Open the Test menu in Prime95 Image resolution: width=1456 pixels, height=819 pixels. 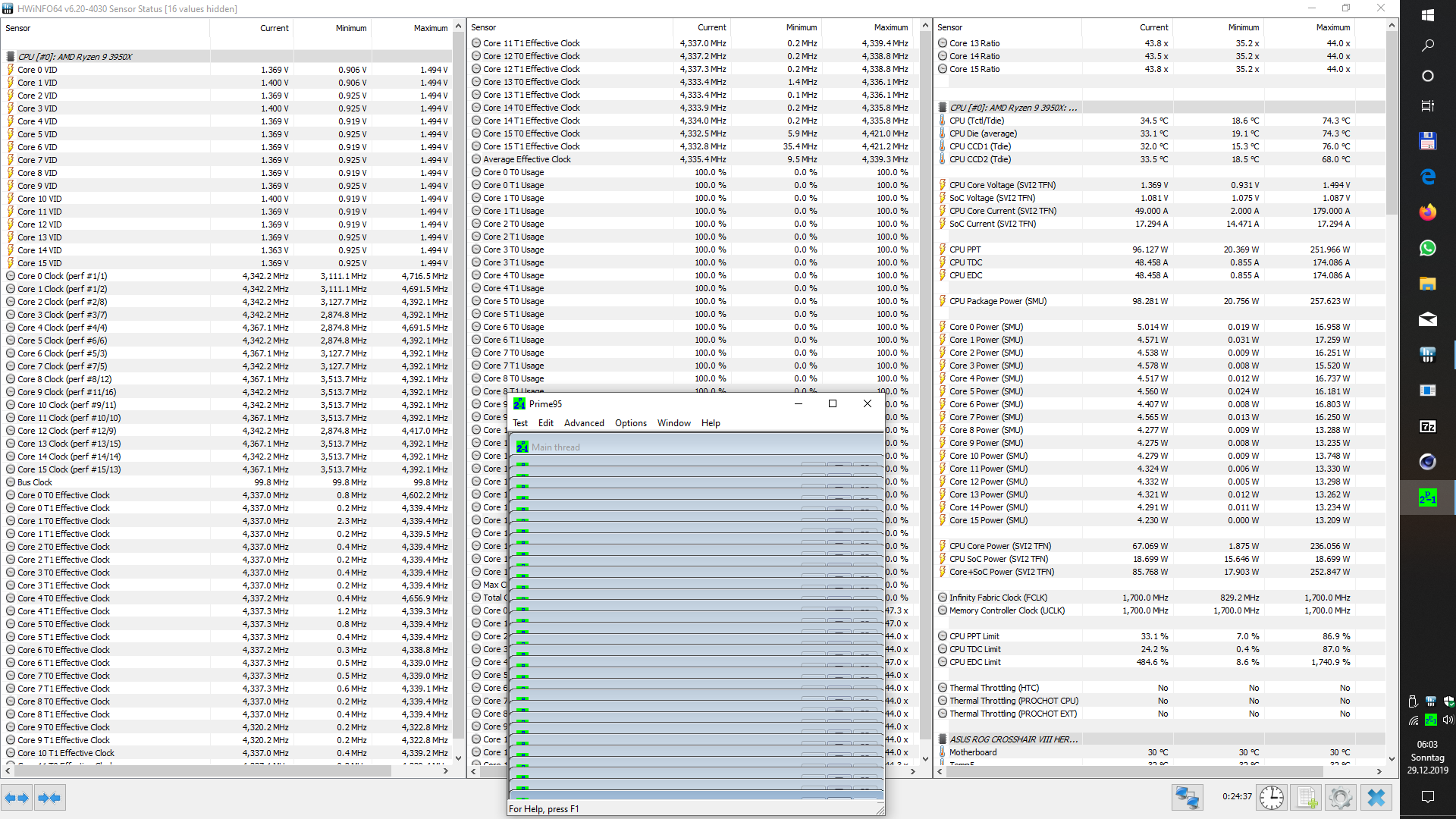[520, 423]
